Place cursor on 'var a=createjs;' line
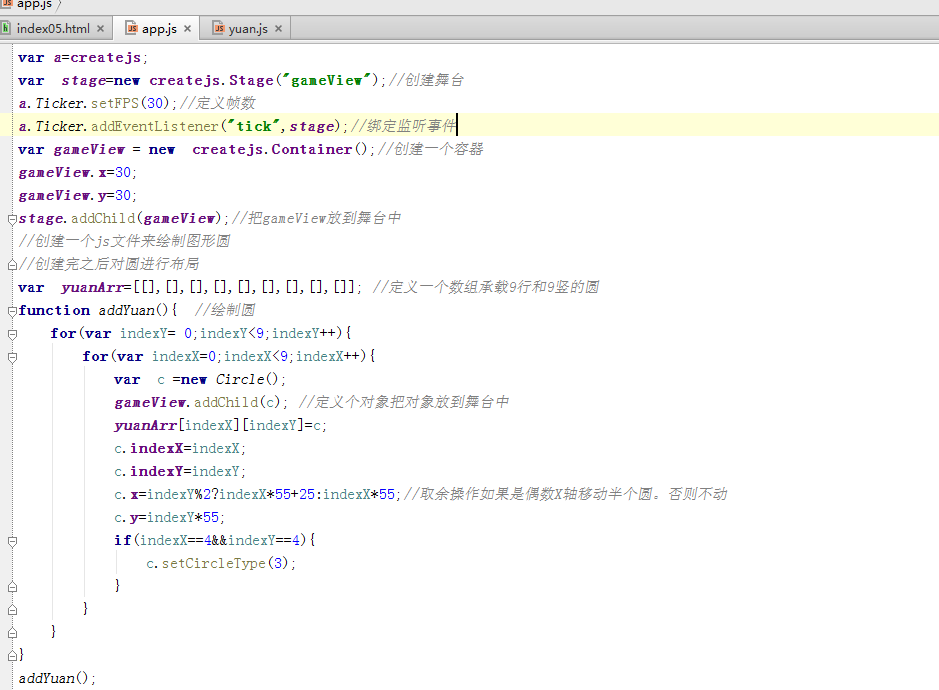Screen dimensions: 939x690 pyautogui.click(x=83, y=58)
